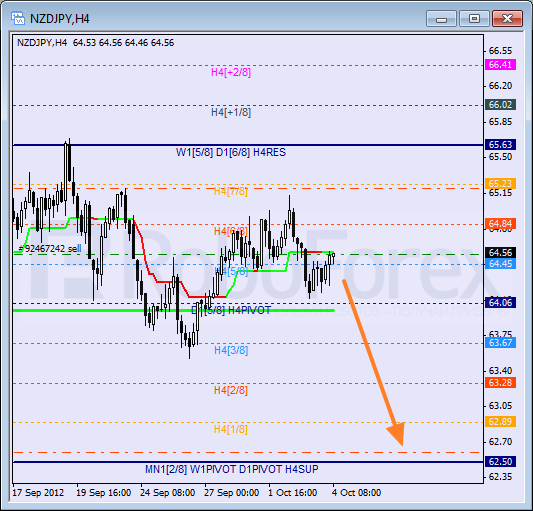Image resolution: width=533 pixels, height=511 pixels.
Task: Click the 64.45 blue price tag
Action: pyautogui.click(x=500, y=263)
